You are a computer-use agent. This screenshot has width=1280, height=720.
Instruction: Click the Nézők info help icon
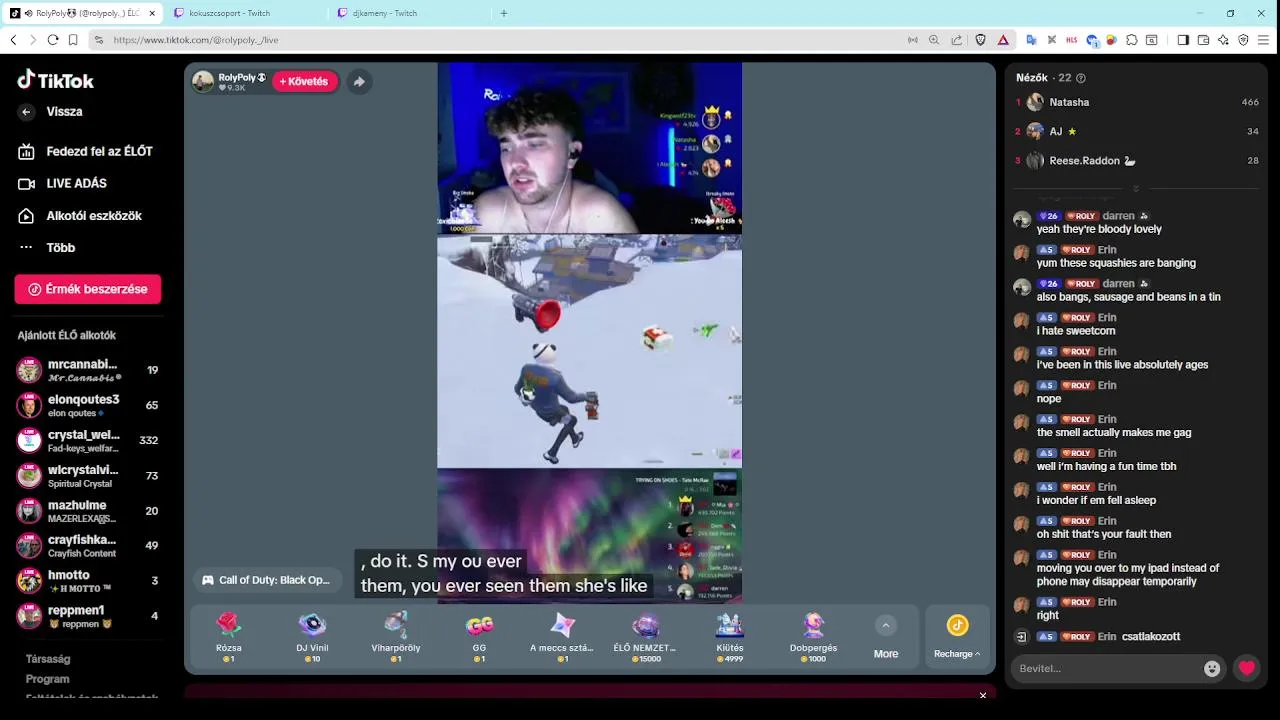(x=1080, y=78)
